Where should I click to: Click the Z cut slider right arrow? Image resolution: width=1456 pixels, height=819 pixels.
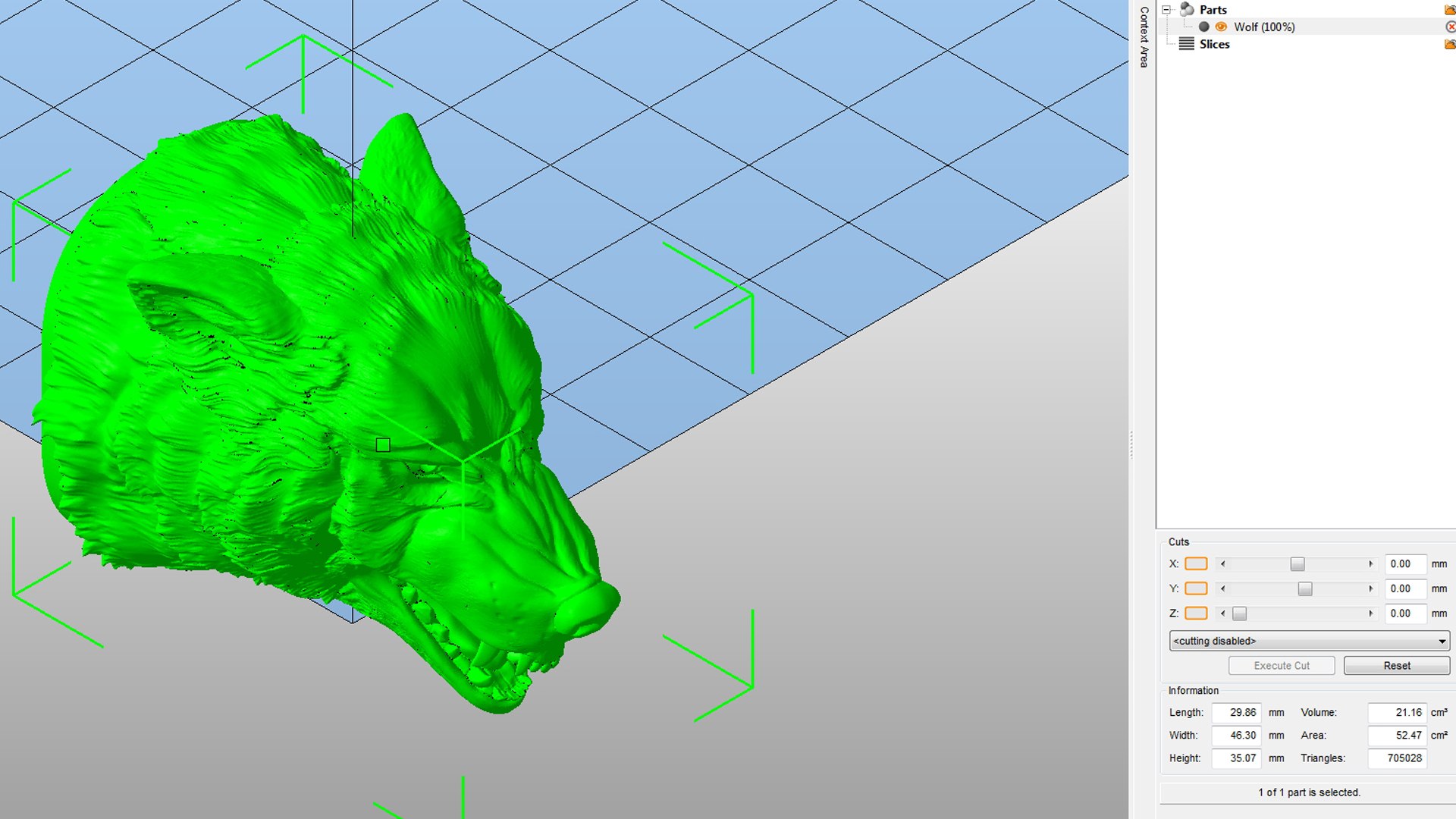[x=1370, y=613]
